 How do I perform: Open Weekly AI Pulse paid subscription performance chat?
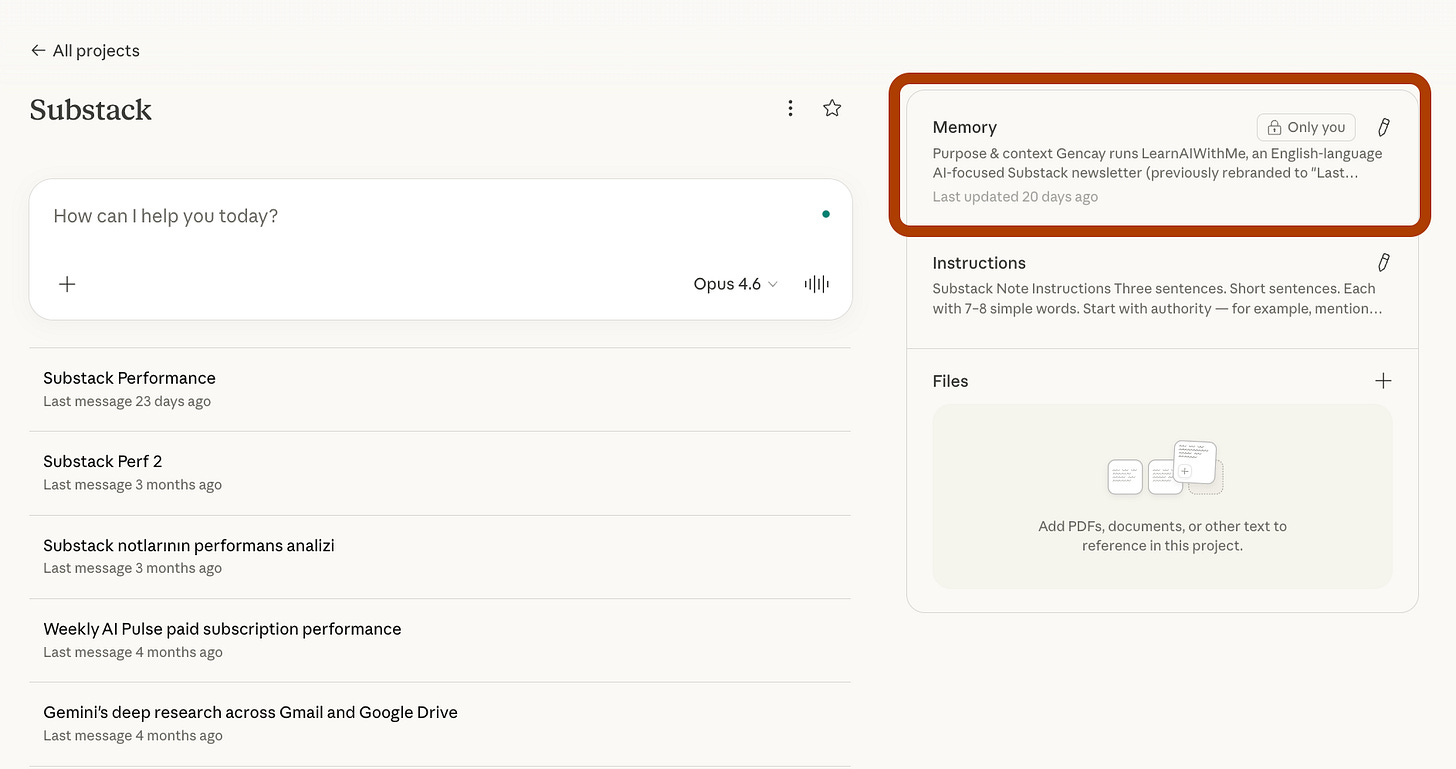pyautogui.click(x=440, y=640)
